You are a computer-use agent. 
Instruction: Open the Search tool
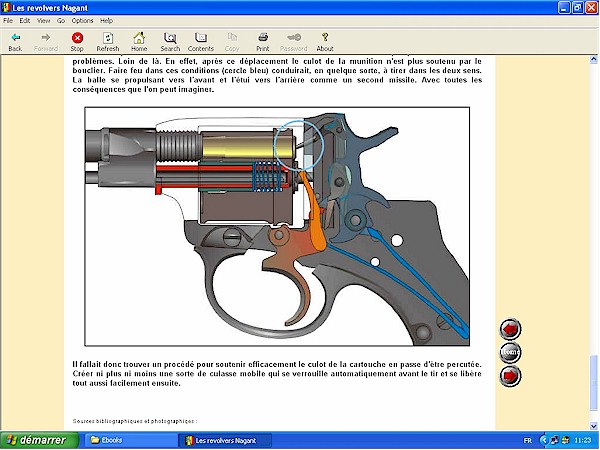170,42
